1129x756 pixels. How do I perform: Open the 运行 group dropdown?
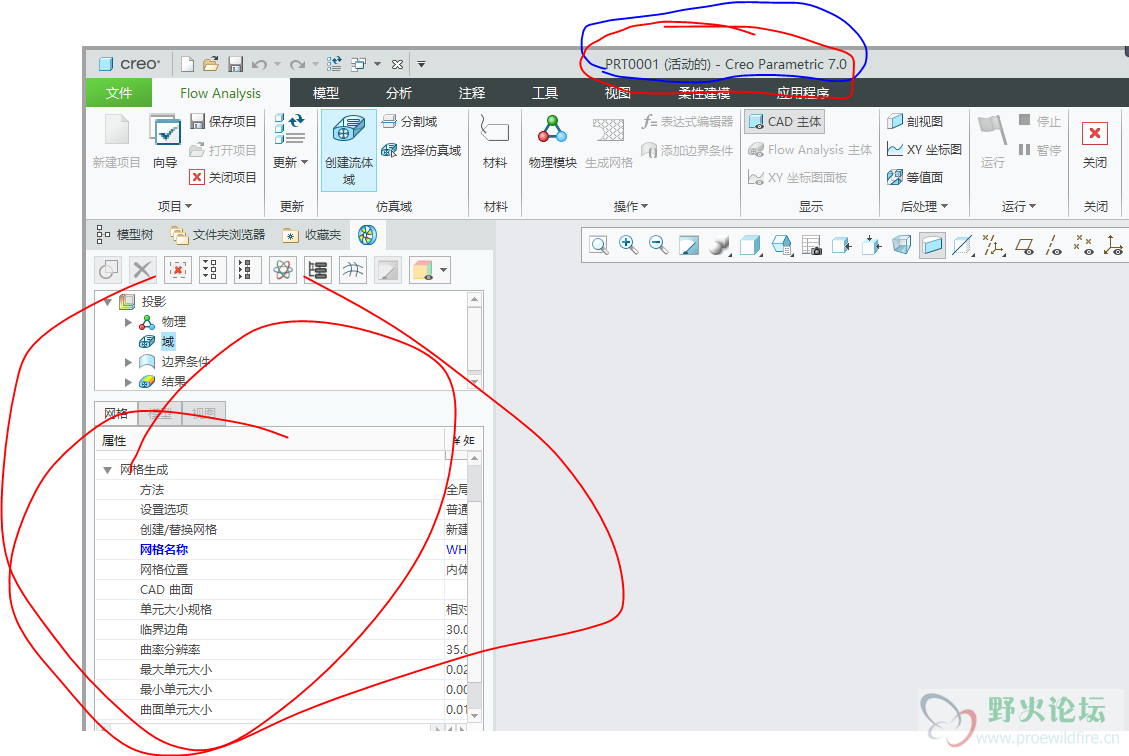click(x=1018, y=207)
